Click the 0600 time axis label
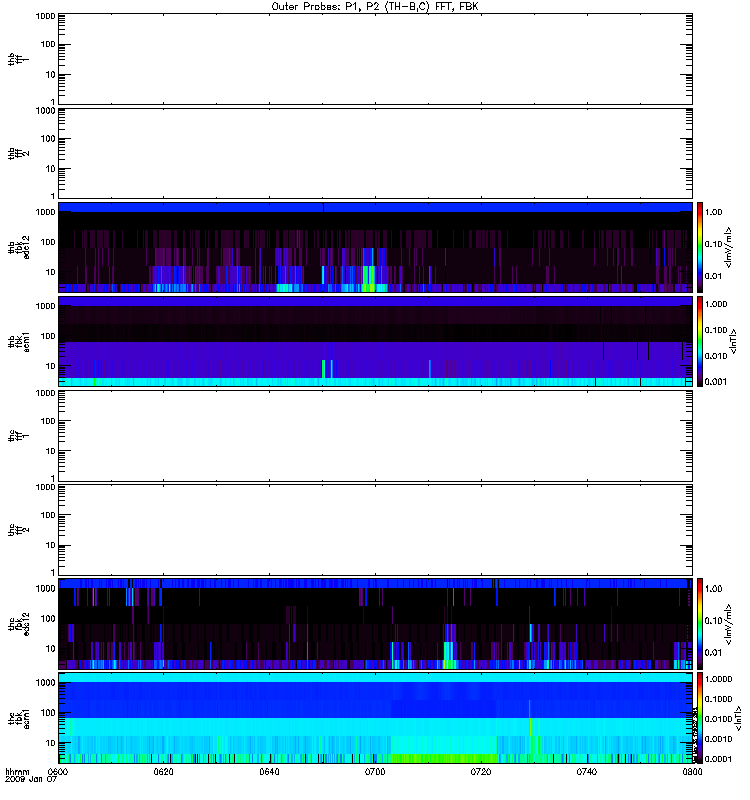The width and height of the screenshot is (750, 800). 58,771
